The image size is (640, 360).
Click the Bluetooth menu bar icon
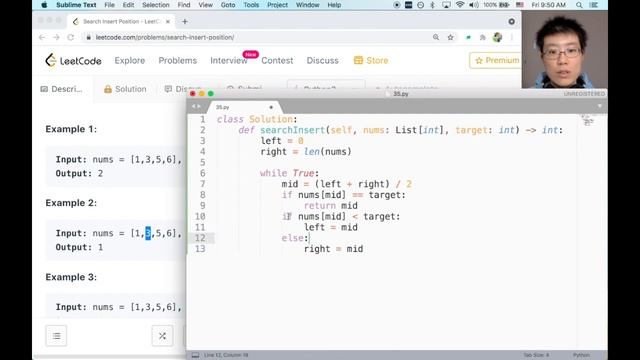click(x=433, y=5)
